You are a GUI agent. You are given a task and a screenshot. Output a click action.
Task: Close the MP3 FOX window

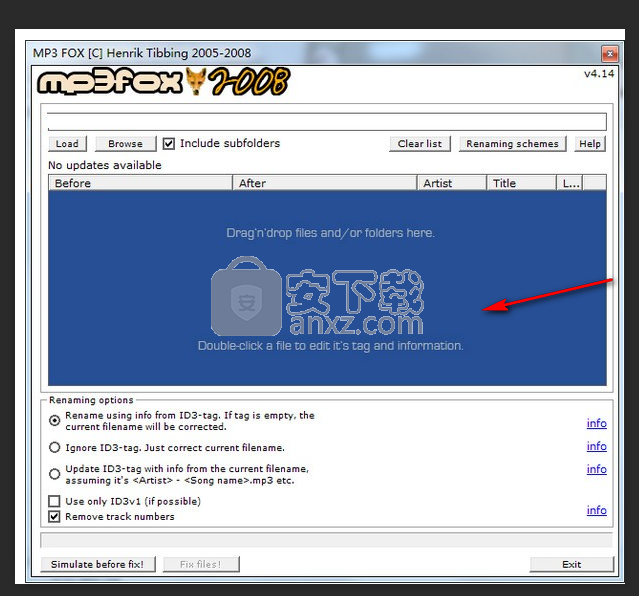(x=610, y=54)
